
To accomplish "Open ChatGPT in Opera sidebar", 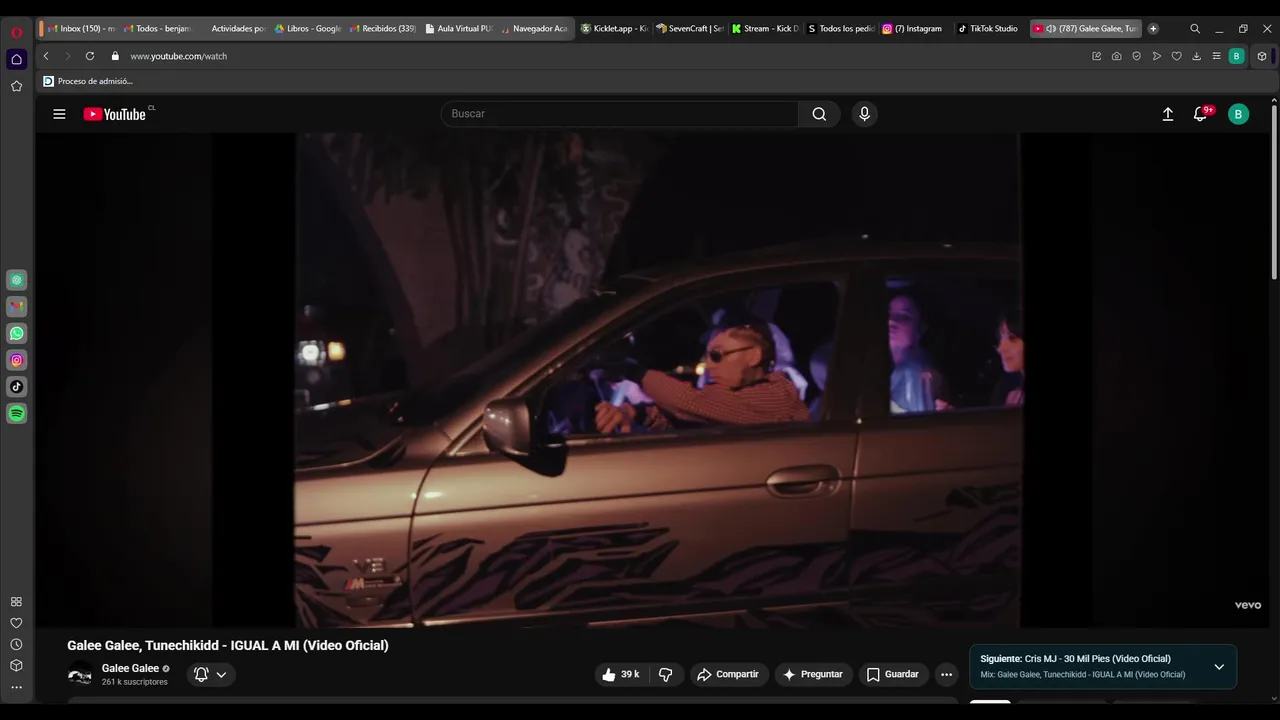I will [x=17, y=280].
